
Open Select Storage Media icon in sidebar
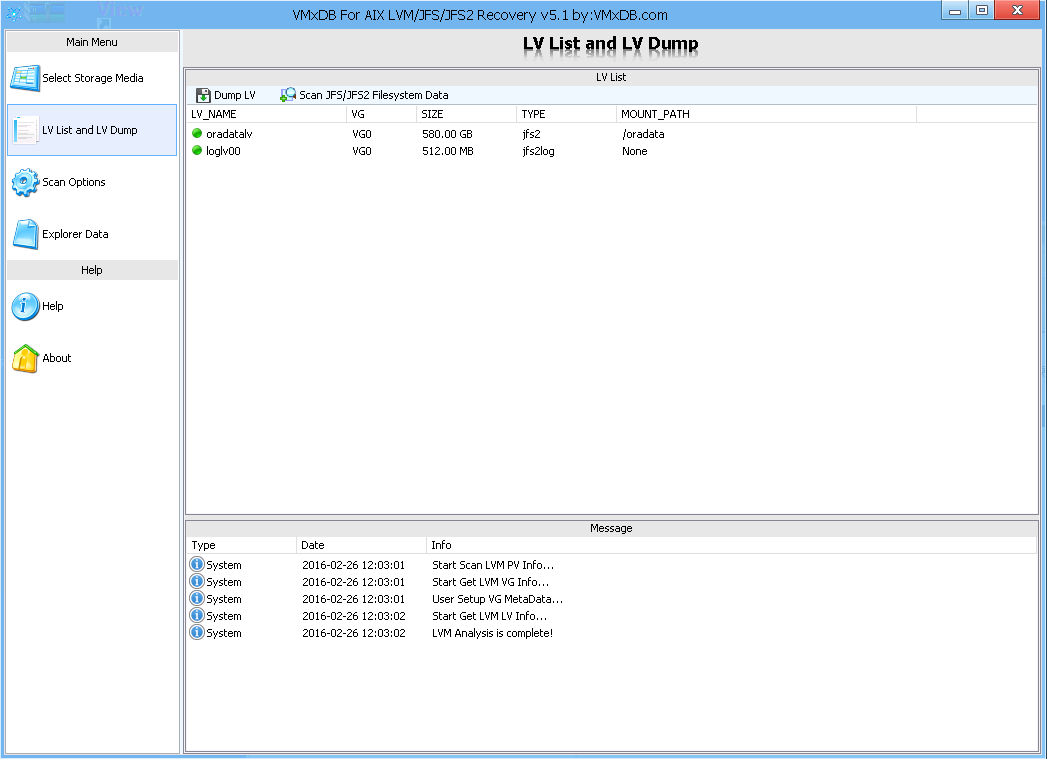(x=25, y=78)
